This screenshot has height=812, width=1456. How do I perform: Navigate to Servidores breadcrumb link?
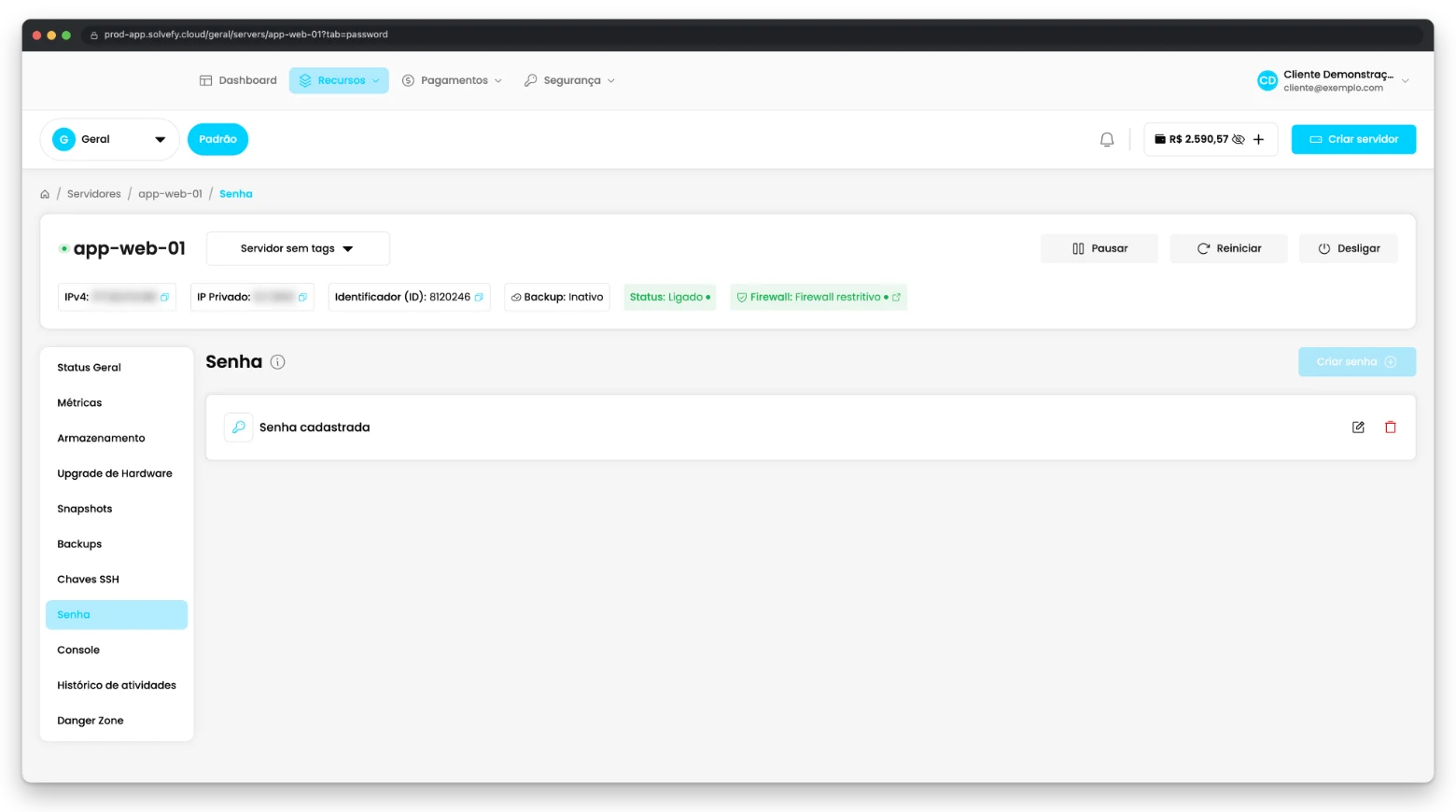[x=94, y=194]
